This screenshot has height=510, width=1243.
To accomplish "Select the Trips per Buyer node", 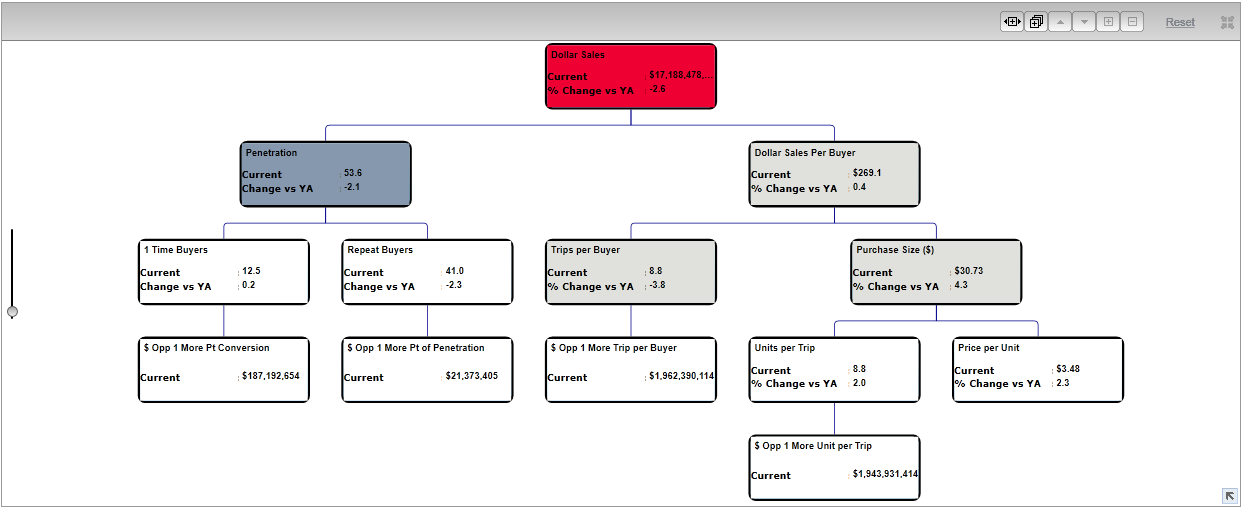I will pyautogui.click(x=631, y=272).
